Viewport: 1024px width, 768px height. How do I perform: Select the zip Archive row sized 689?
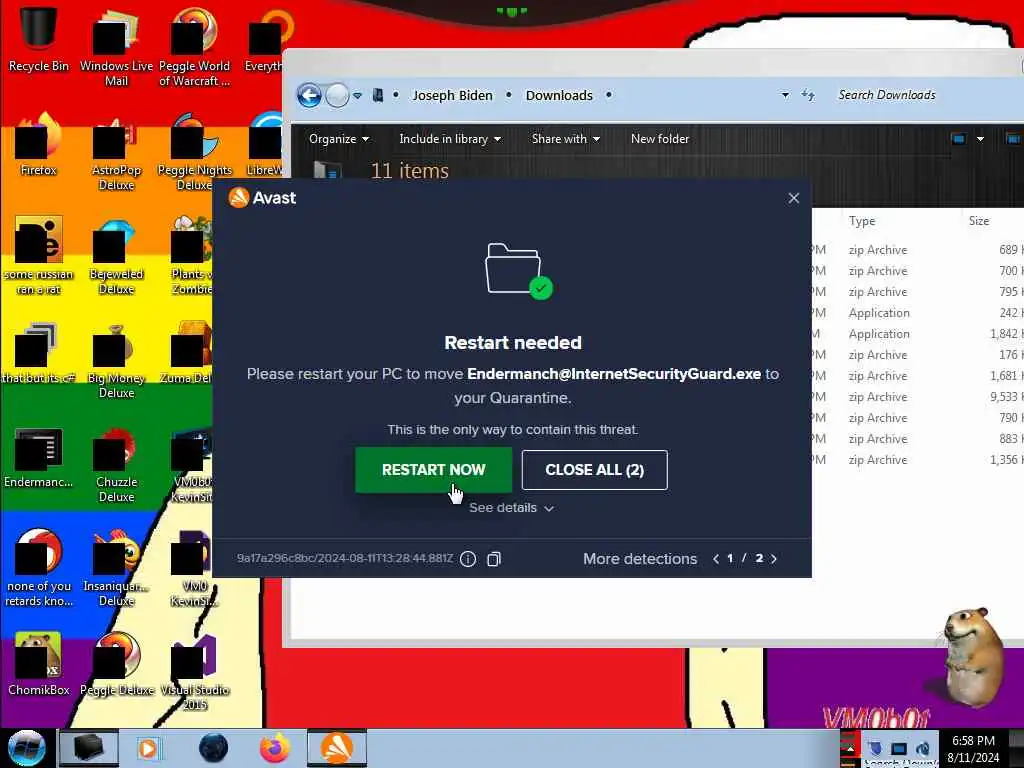click(x=918, y=249)
